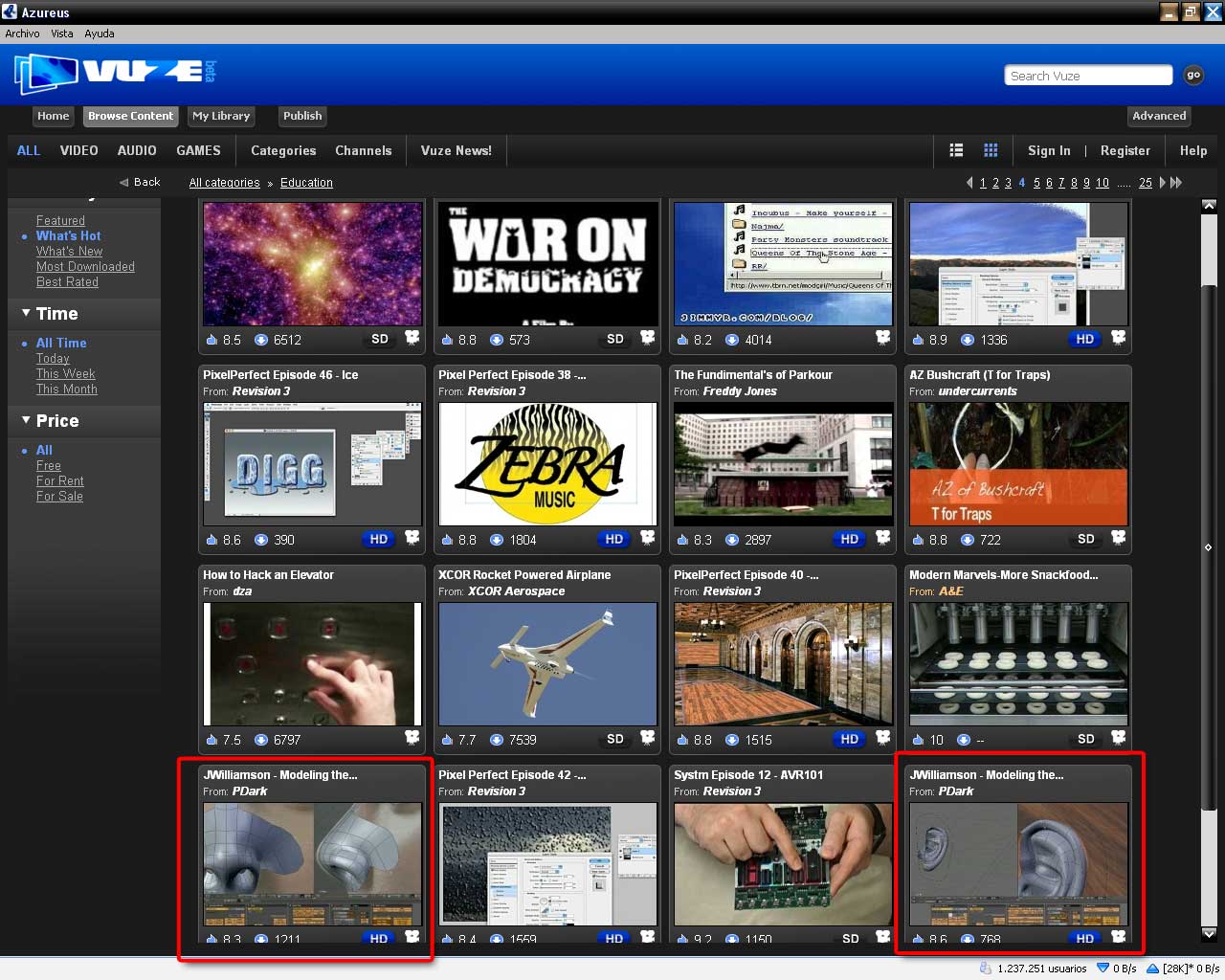The height and width of the screenshot is (980, 1225).
Task: Click video camera icon on Modern Marvels card
Action: tap(1119, 738)
